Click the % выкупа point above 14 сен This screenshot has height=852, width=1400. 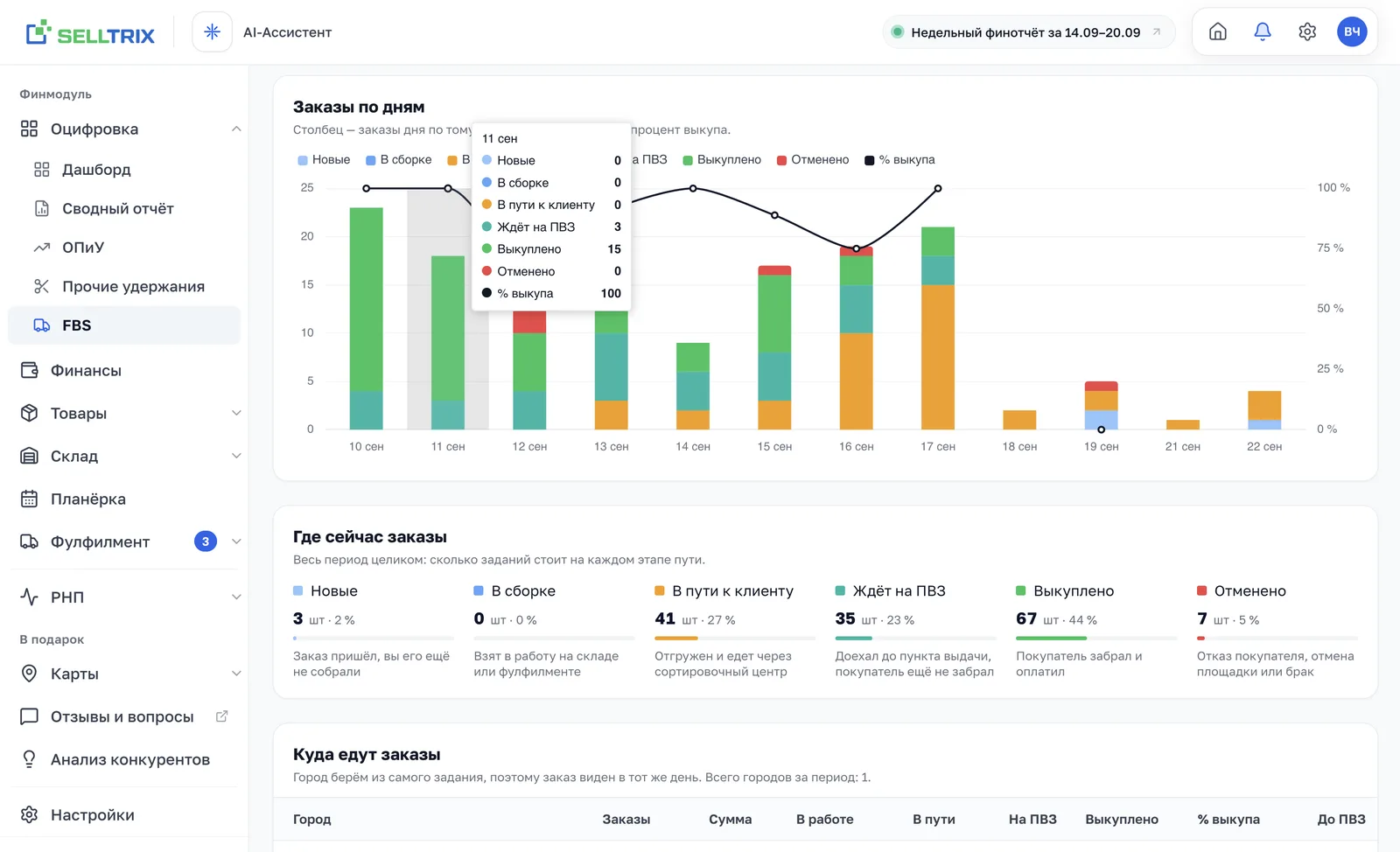[x=693, y=188]
